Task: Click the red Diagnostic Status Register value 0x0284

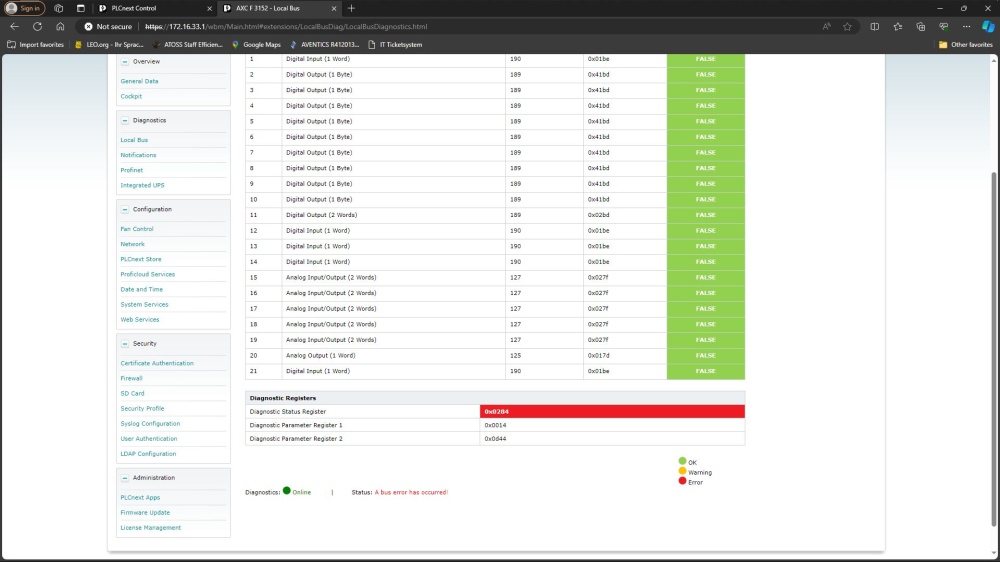Action: tap(612, 411)
